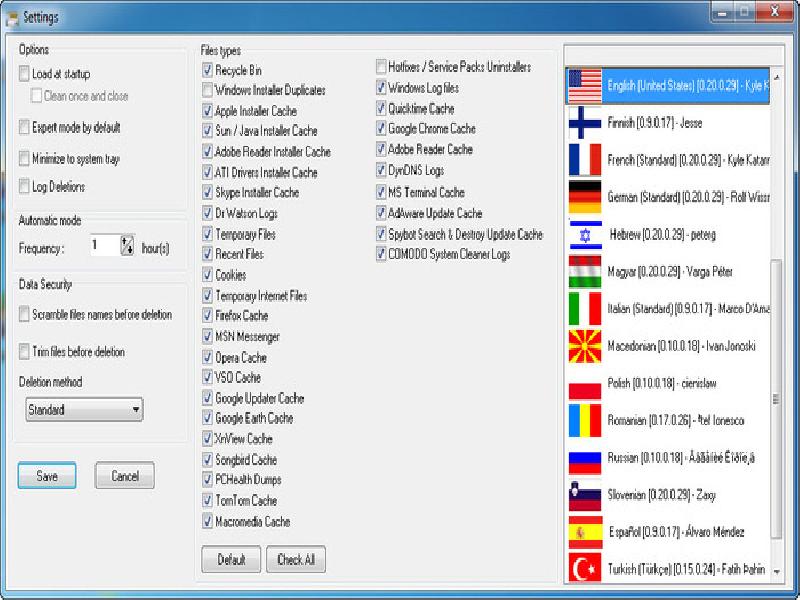800x600 pixels.
Task: Toggle the Firefox Cache checkbox
Action: pyautogui.click(x=207, y=315)
